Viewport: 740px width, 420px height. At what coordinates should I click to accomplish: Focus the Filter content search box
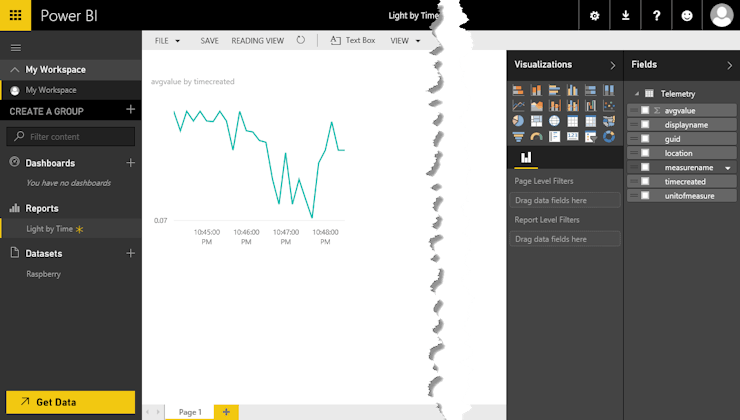coord(71,136)
